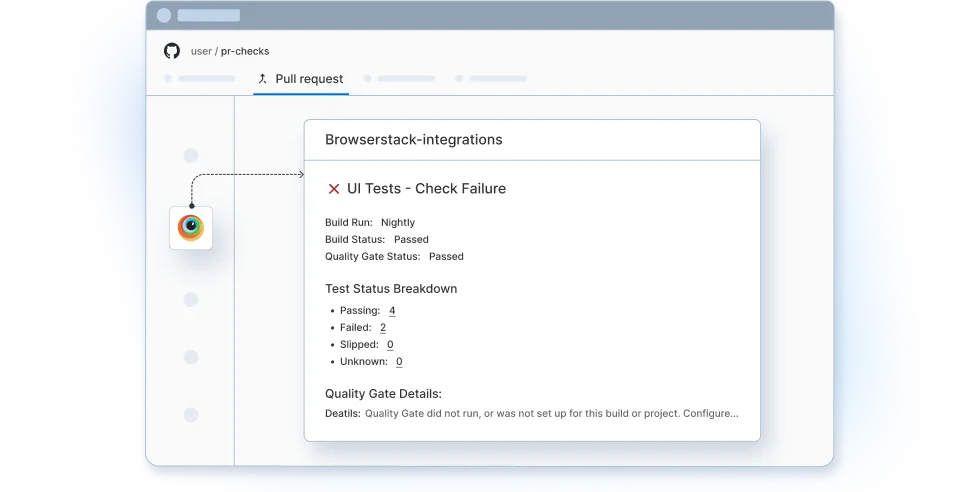Click the Failed label in the breakdown
The width and height of the screenshot is (980, 492).
click(356, 328)
